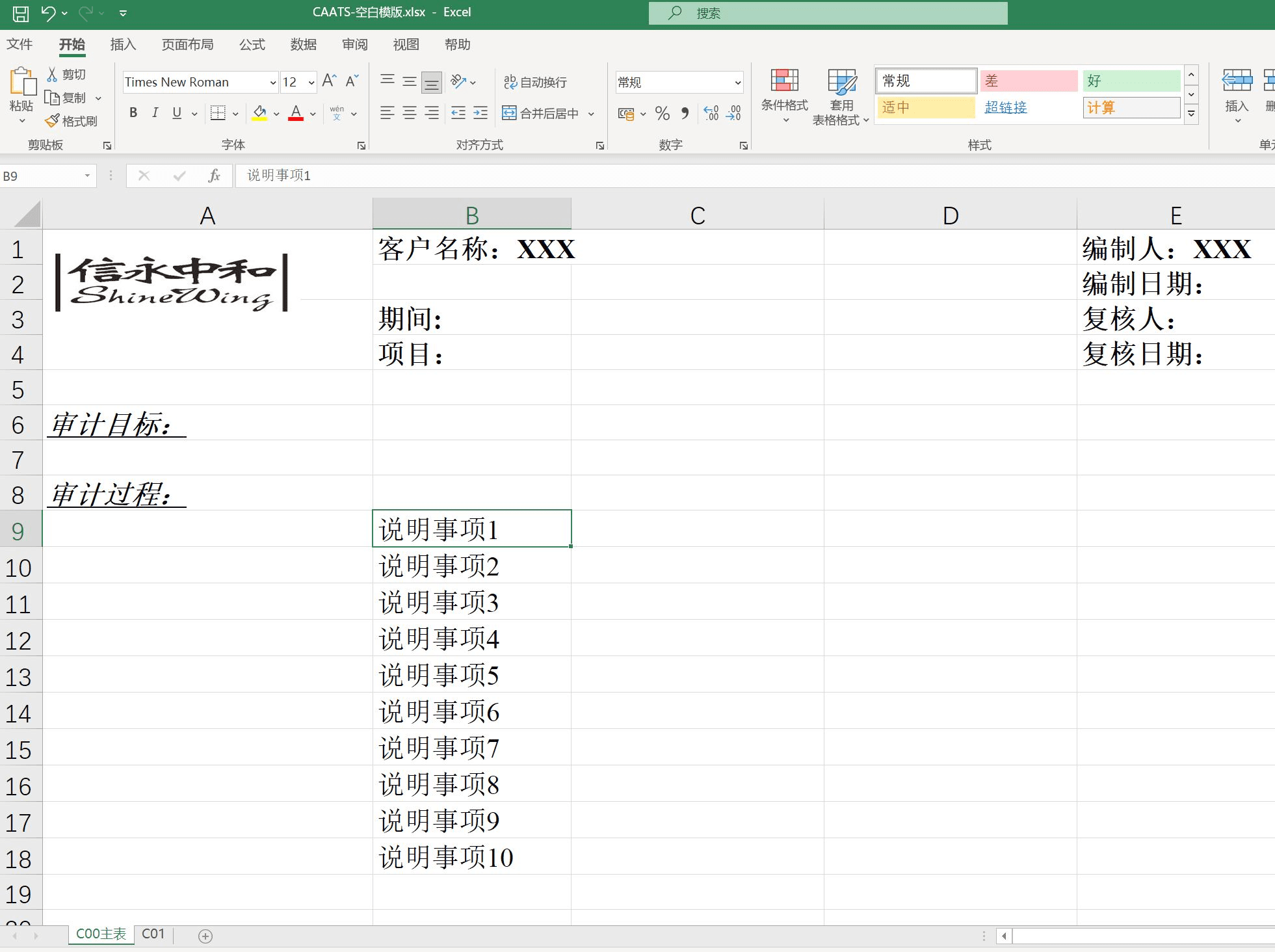Click increase indent icon
The width and height of the screenshot is (1275, 952).
(x=480, y=113)
